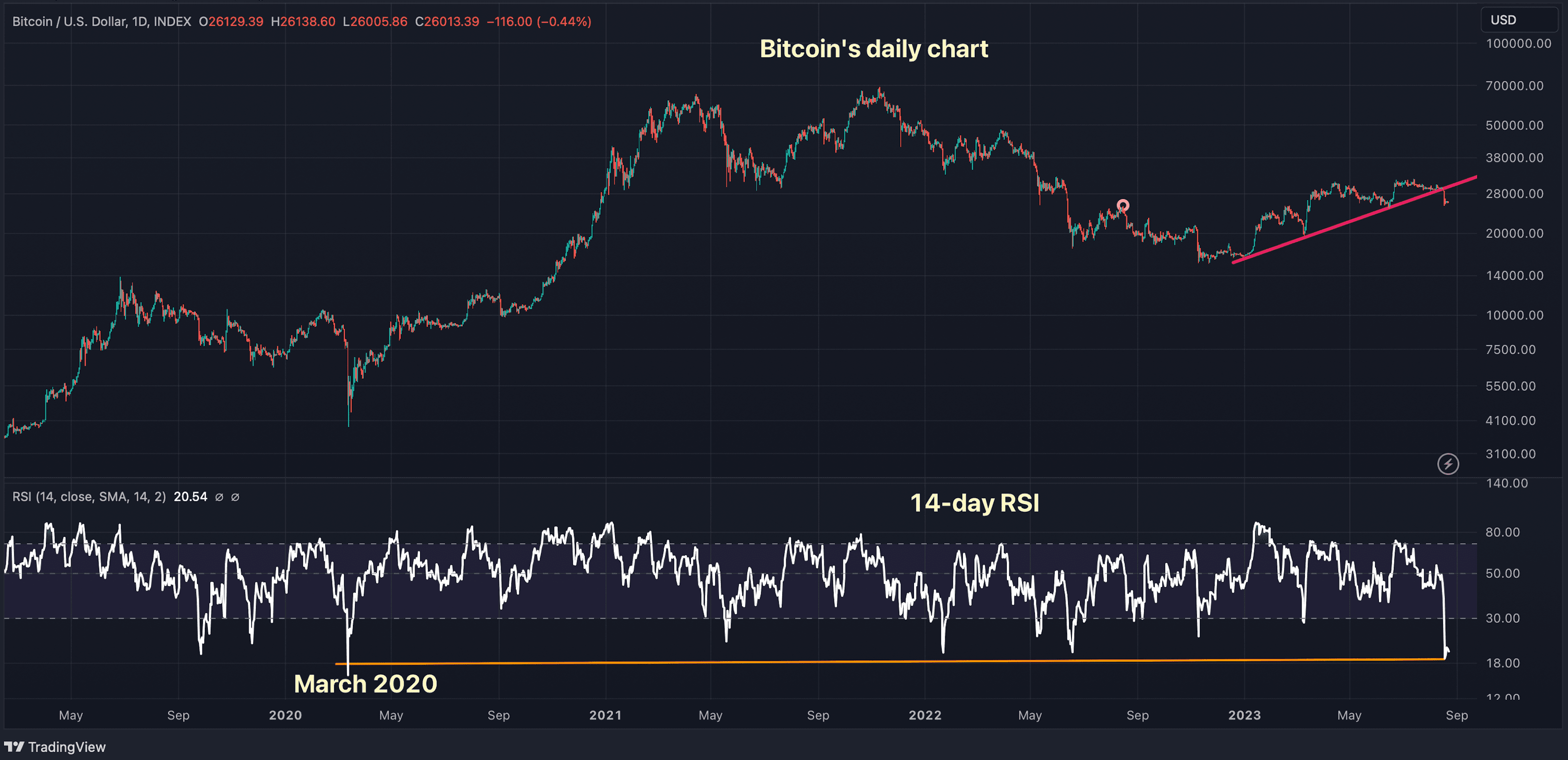
Task: Click the 14000.00 price axis label
Action: (1514, 276)
